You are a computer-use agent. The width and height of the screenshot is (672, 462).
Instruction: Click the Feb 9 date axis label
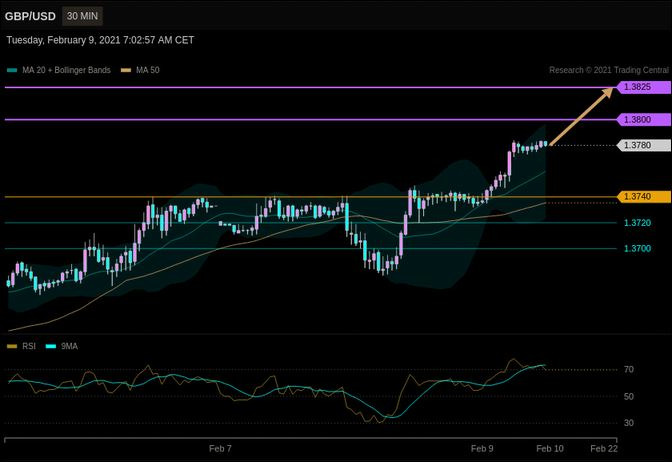point(482,449)
